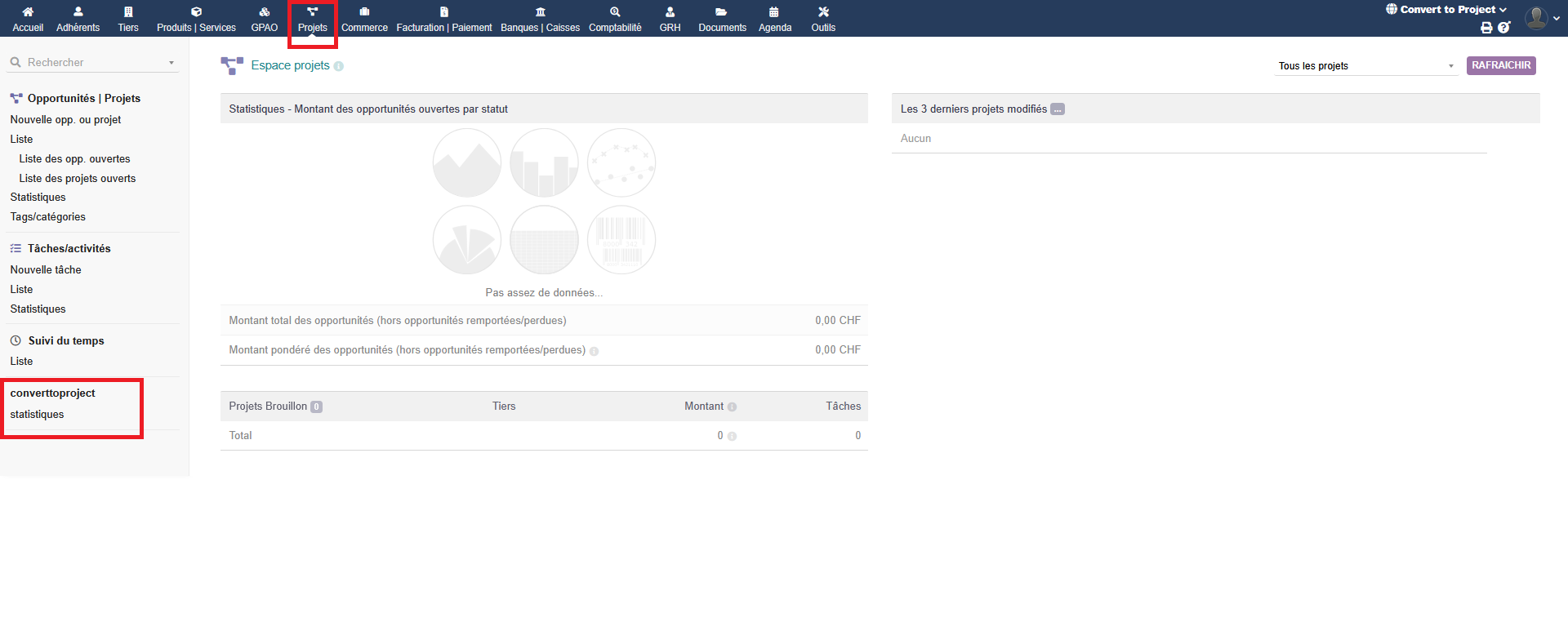Click the print page icon
1568x631 pixels.
click(x=1486, y=28)
